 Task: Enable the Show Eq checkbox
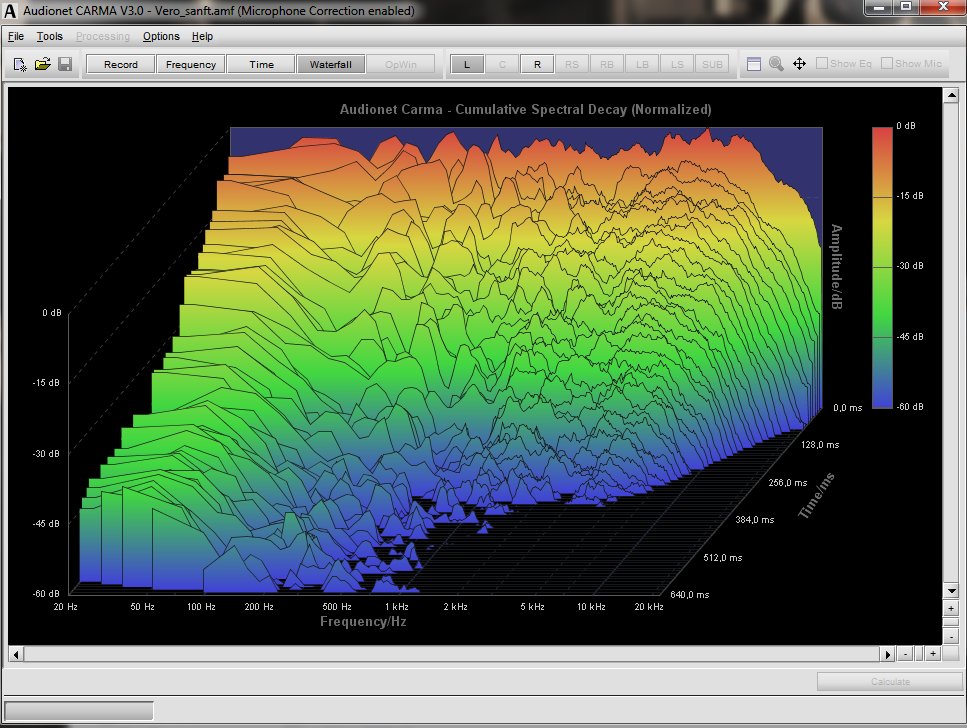(822, 64)
